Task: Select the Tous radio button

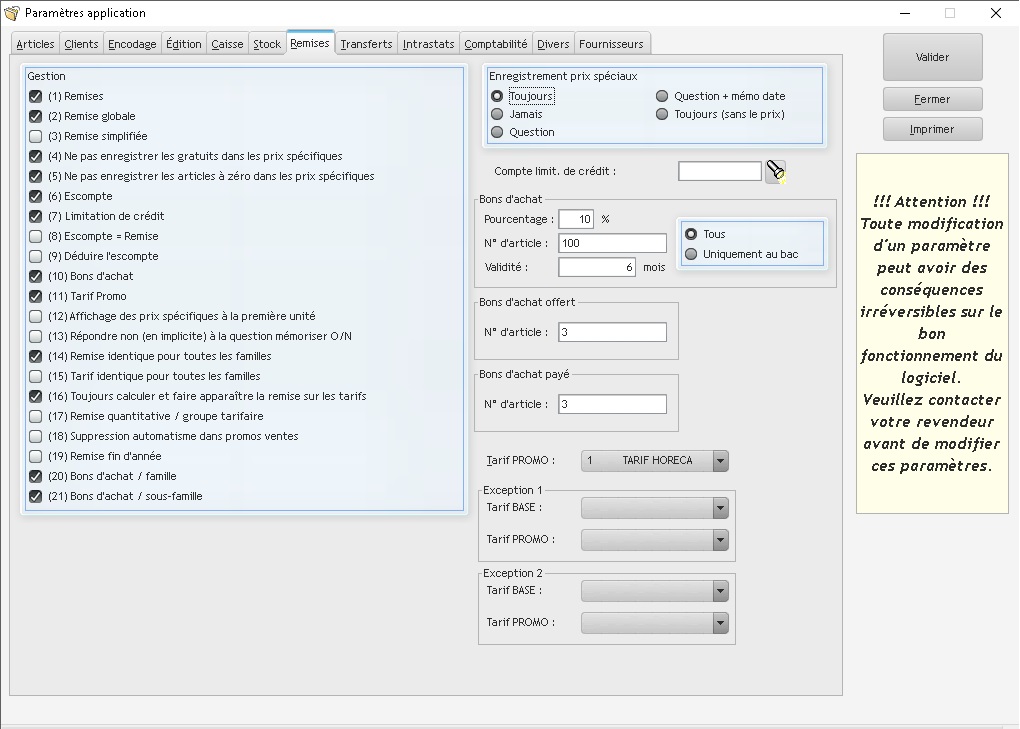Action: coord(691,234)
